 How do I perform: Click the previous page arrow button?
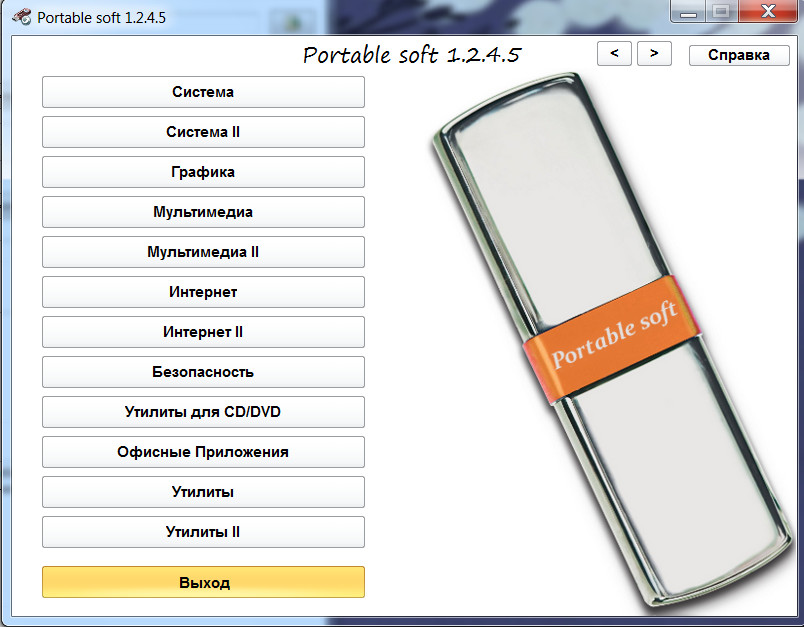point(614,54)
